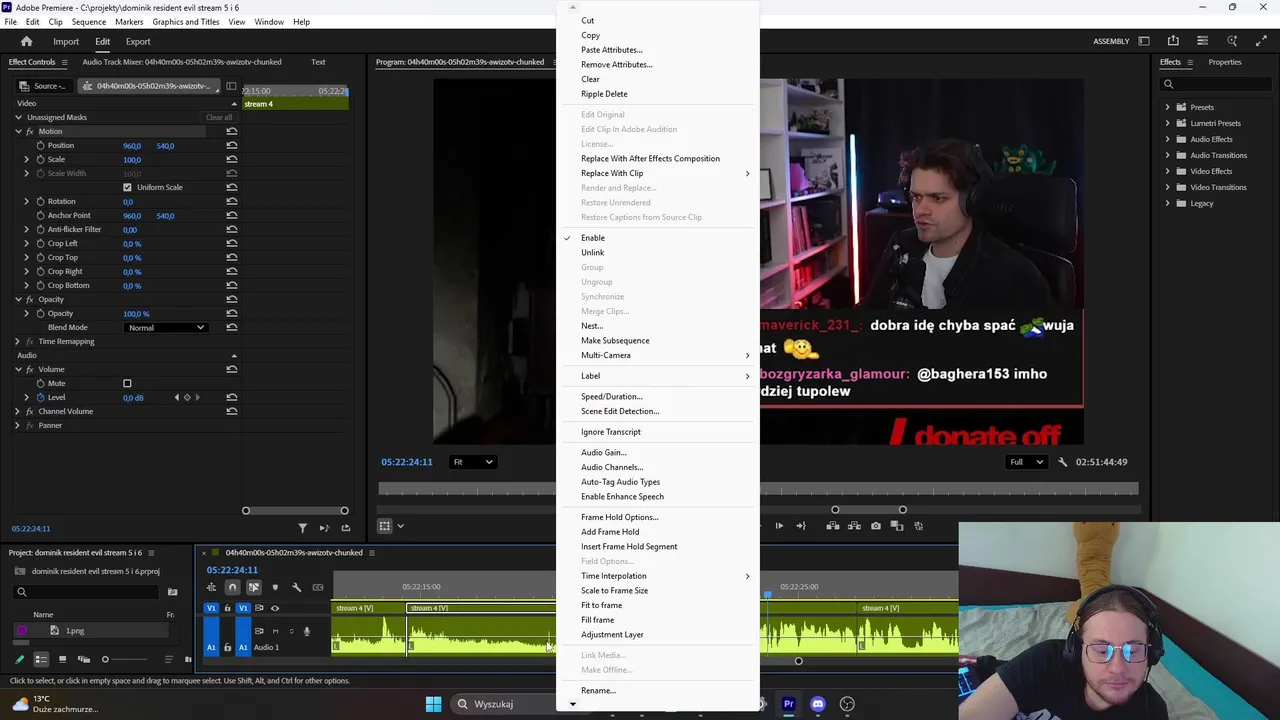Click Extract button in Program monitor
This screenshot has width=1280, height=720.
854,526
